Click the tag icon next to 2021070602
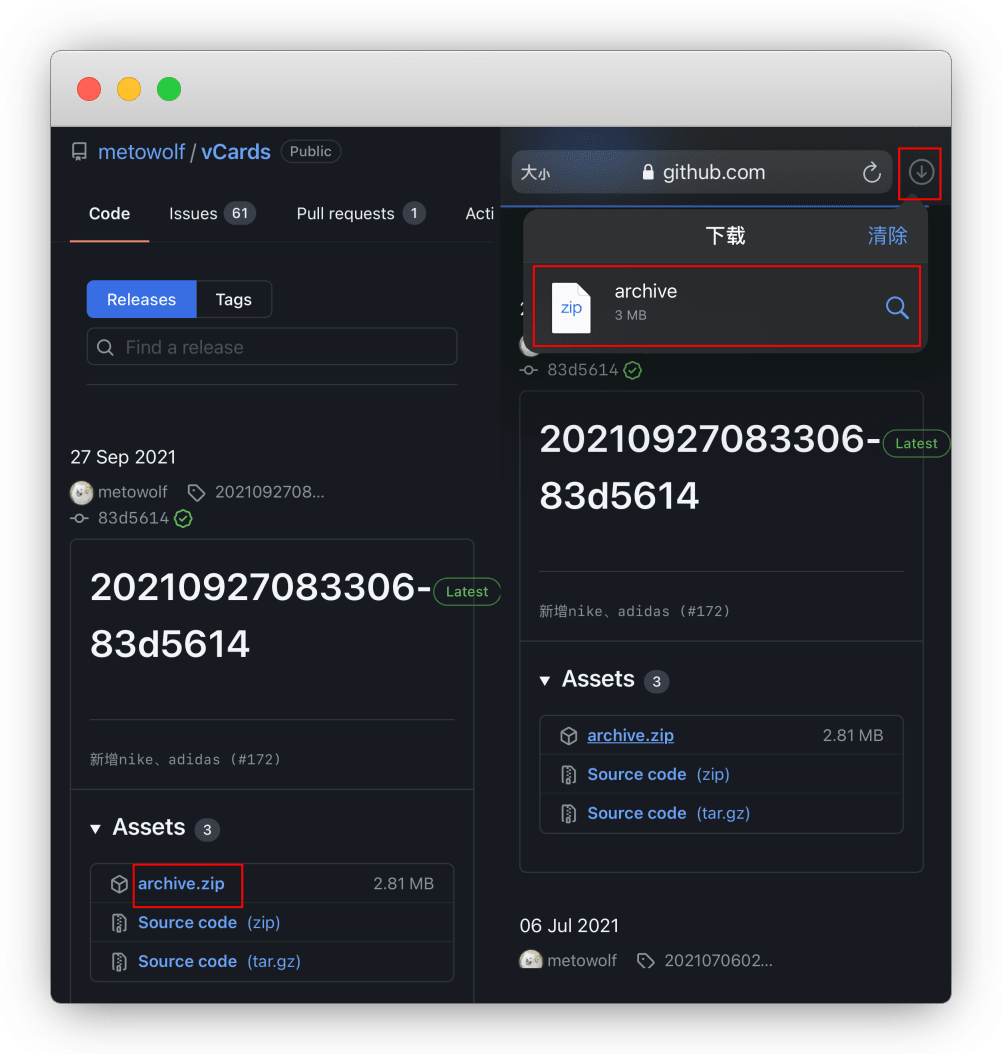This screenshot has height=1054, width=1002. pos(646,960)
